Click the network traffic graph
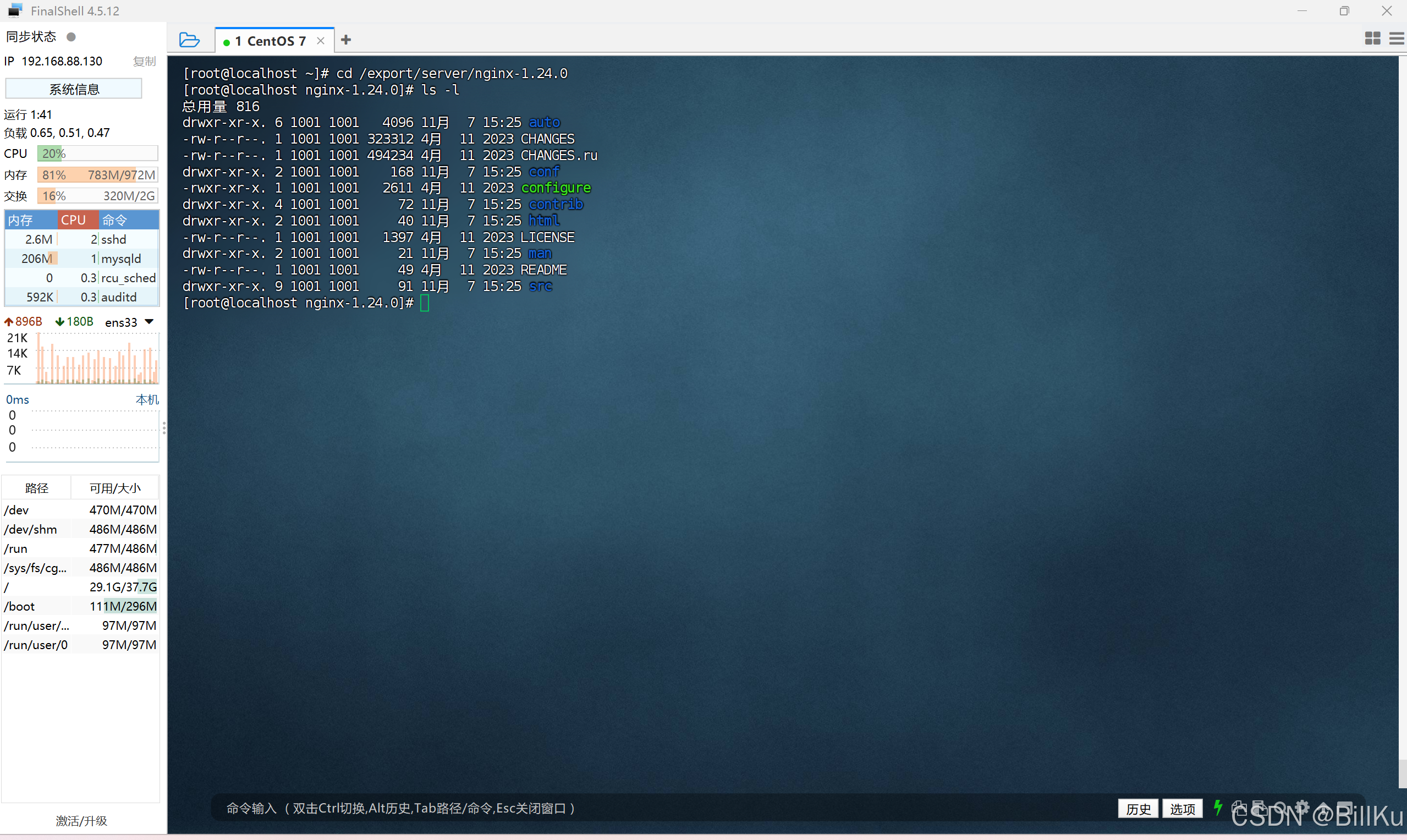The image size is (1407, 840). (97, 358)
